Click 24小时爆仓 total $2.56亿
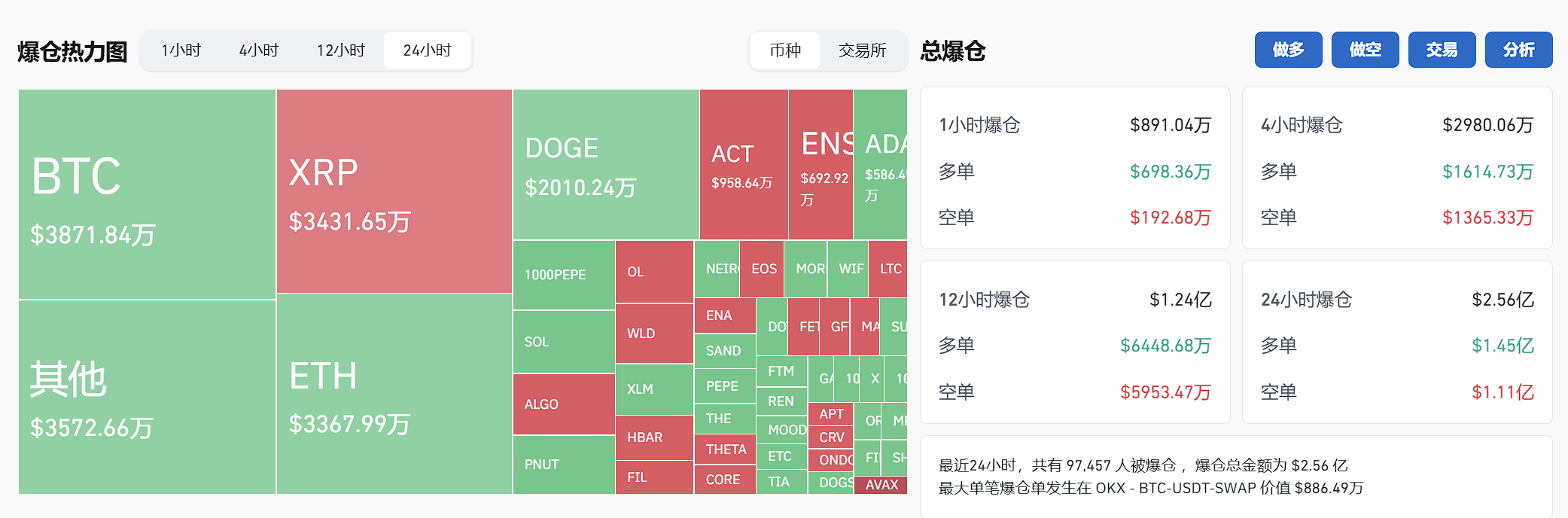 point(1503,300)
